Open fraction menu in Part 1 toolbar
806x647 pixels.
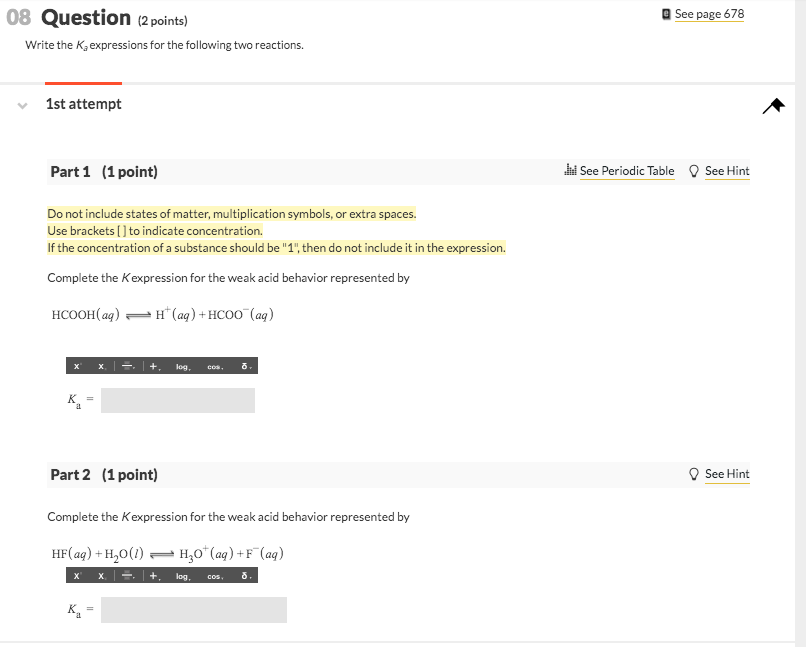click(x=128, y=366)
